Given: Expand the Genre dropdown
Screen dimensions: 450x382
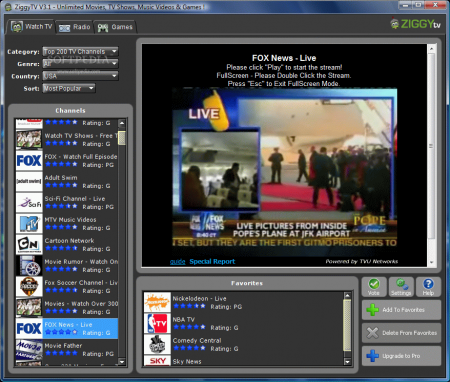Looking at the screenshot, I should [x=80, y=64].
